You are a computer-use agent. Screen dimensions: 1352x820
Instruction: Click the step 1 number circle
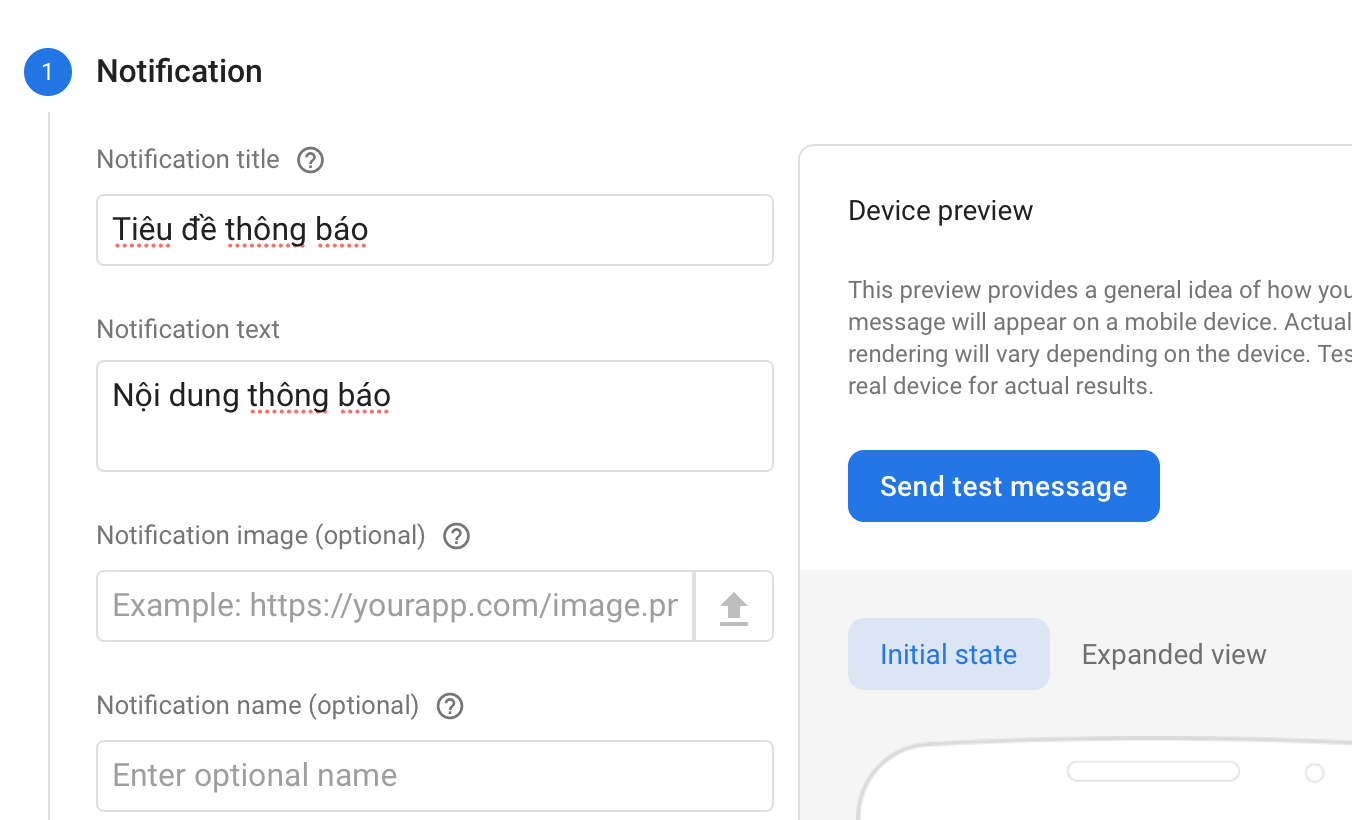point(47,72)
